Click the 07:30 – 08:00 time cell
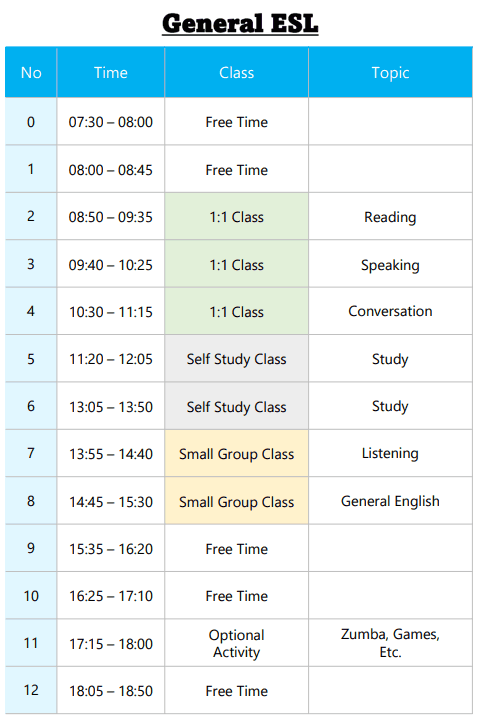Viewport: 478px width, 721px height. (111, 122)
